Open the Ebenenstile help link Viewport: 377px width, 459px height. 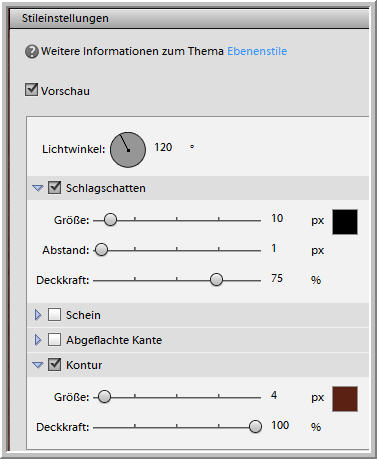pos(257,51)
